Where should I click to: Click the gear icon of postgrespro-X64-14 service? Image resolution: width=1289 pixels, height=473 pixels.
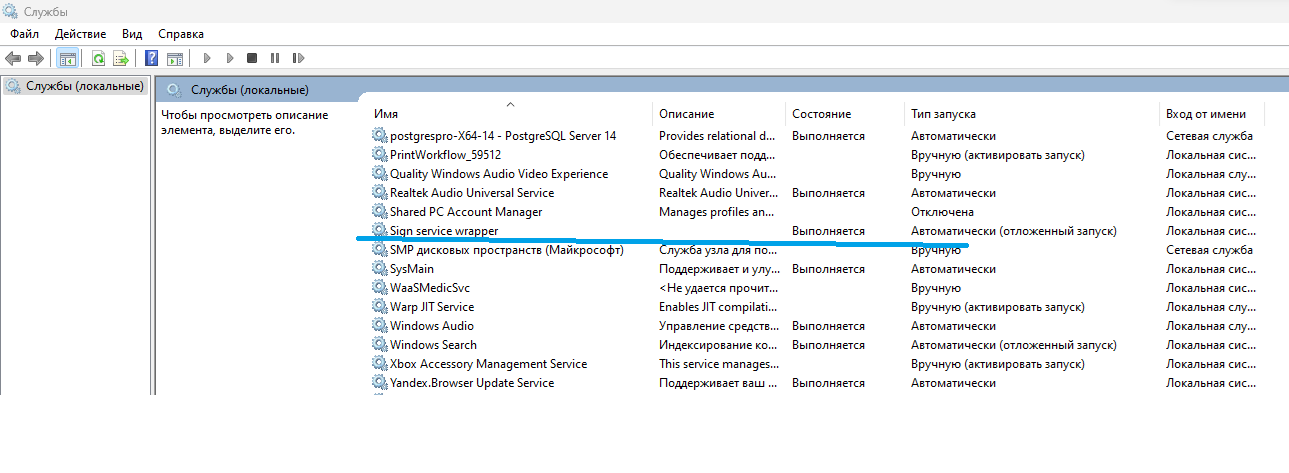(x=379, y=136)
